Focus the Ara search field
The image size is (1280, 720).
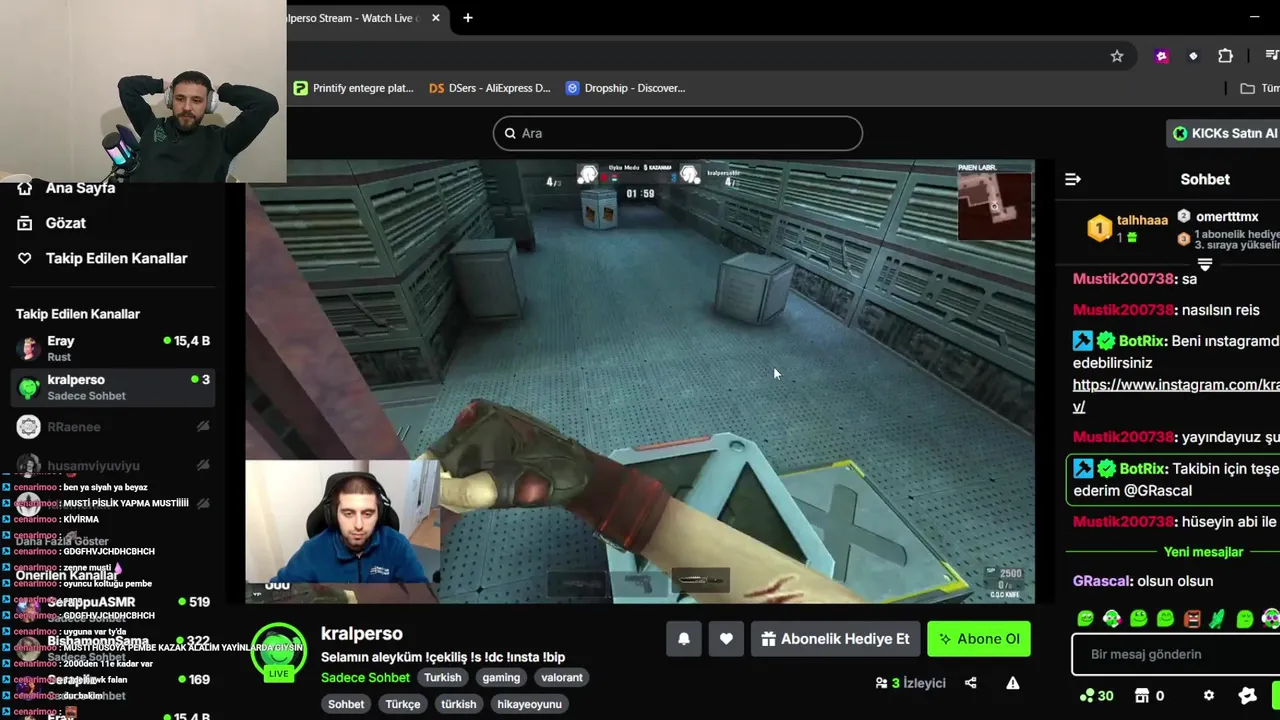tap(678, 133)
